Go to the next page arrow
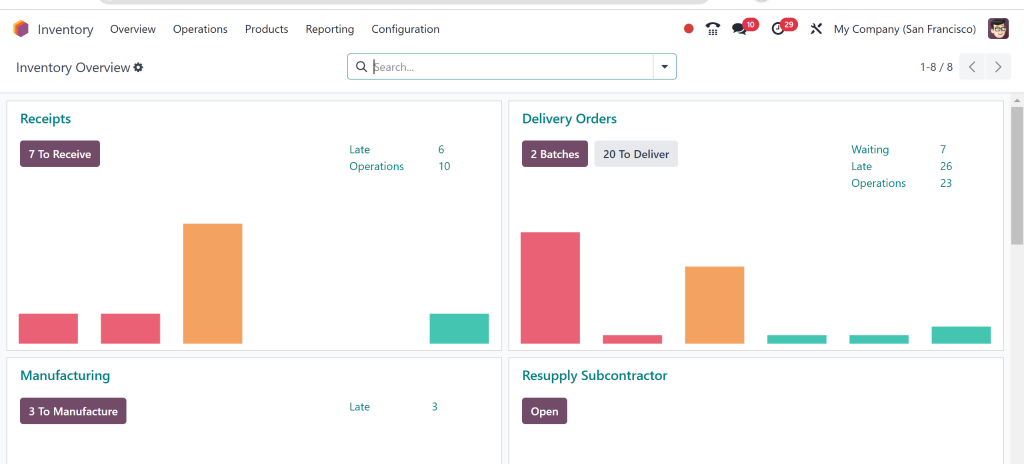 tap(998, 67)
